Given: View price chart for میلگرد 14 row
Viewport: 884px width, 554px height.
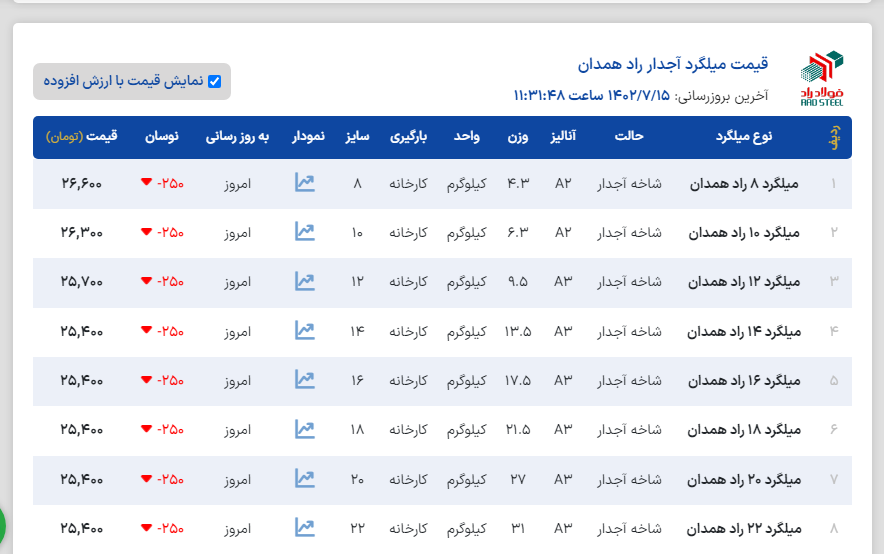Looking at the screenshot, I should click(305, 330).
